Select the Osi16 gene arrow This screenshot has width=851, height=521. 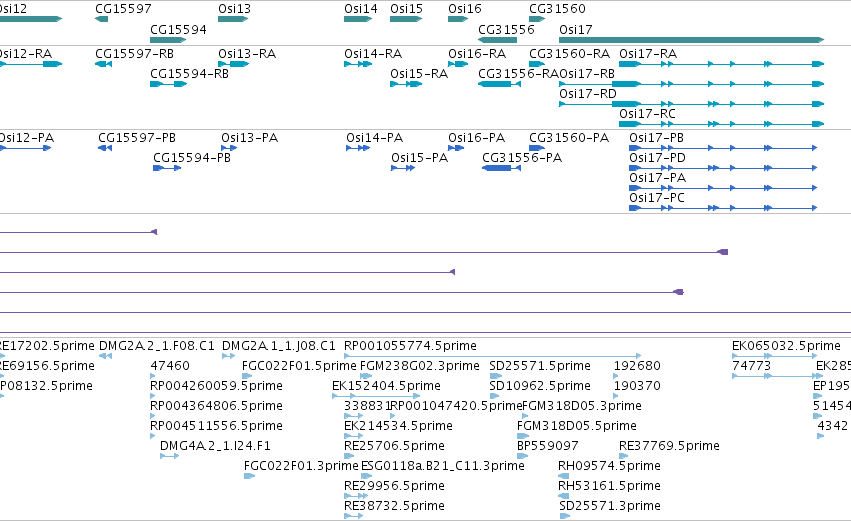[x=458, y=19]
